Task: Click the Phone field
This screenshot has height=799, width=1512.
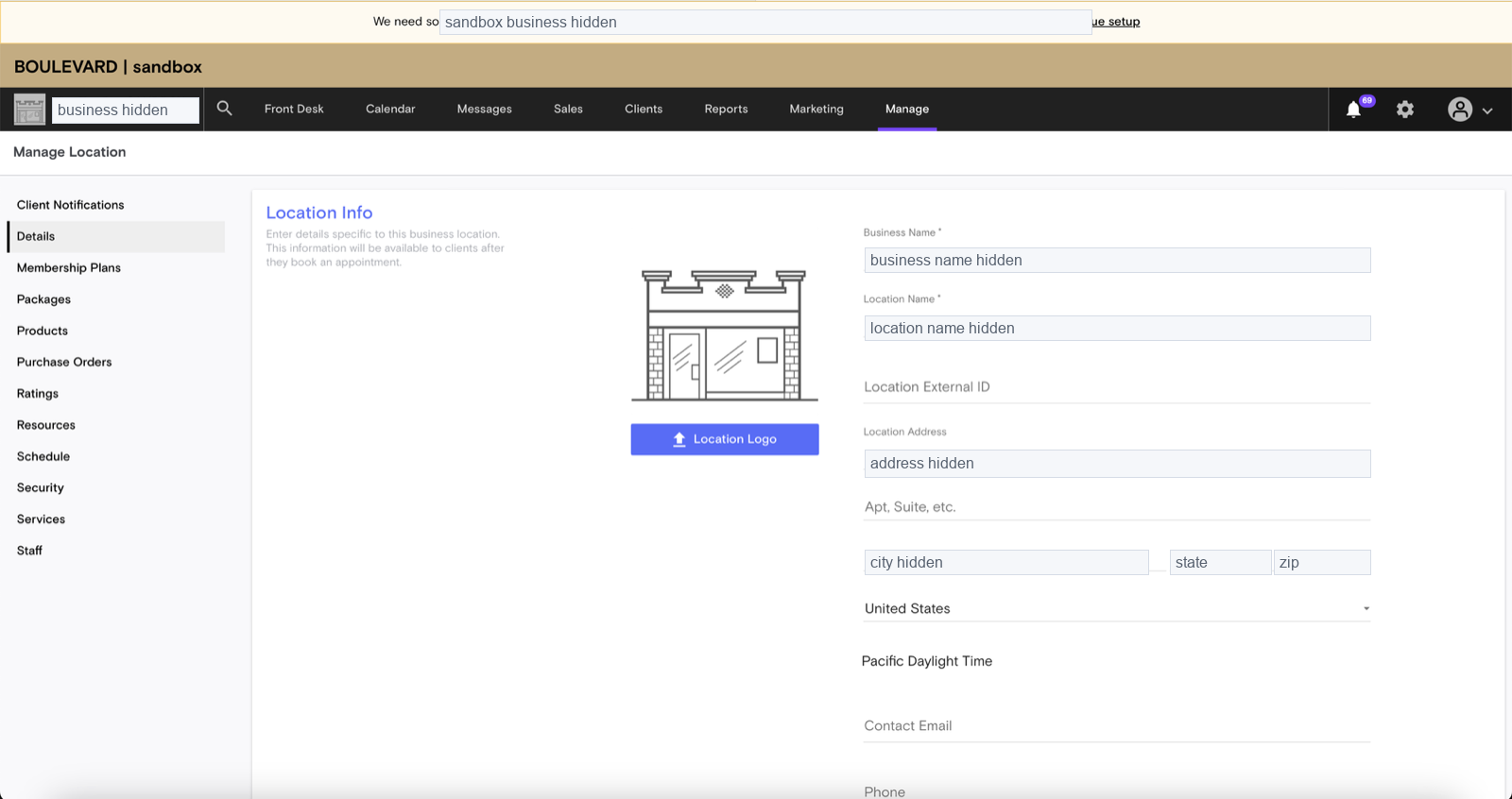Action: point(1117,791)
